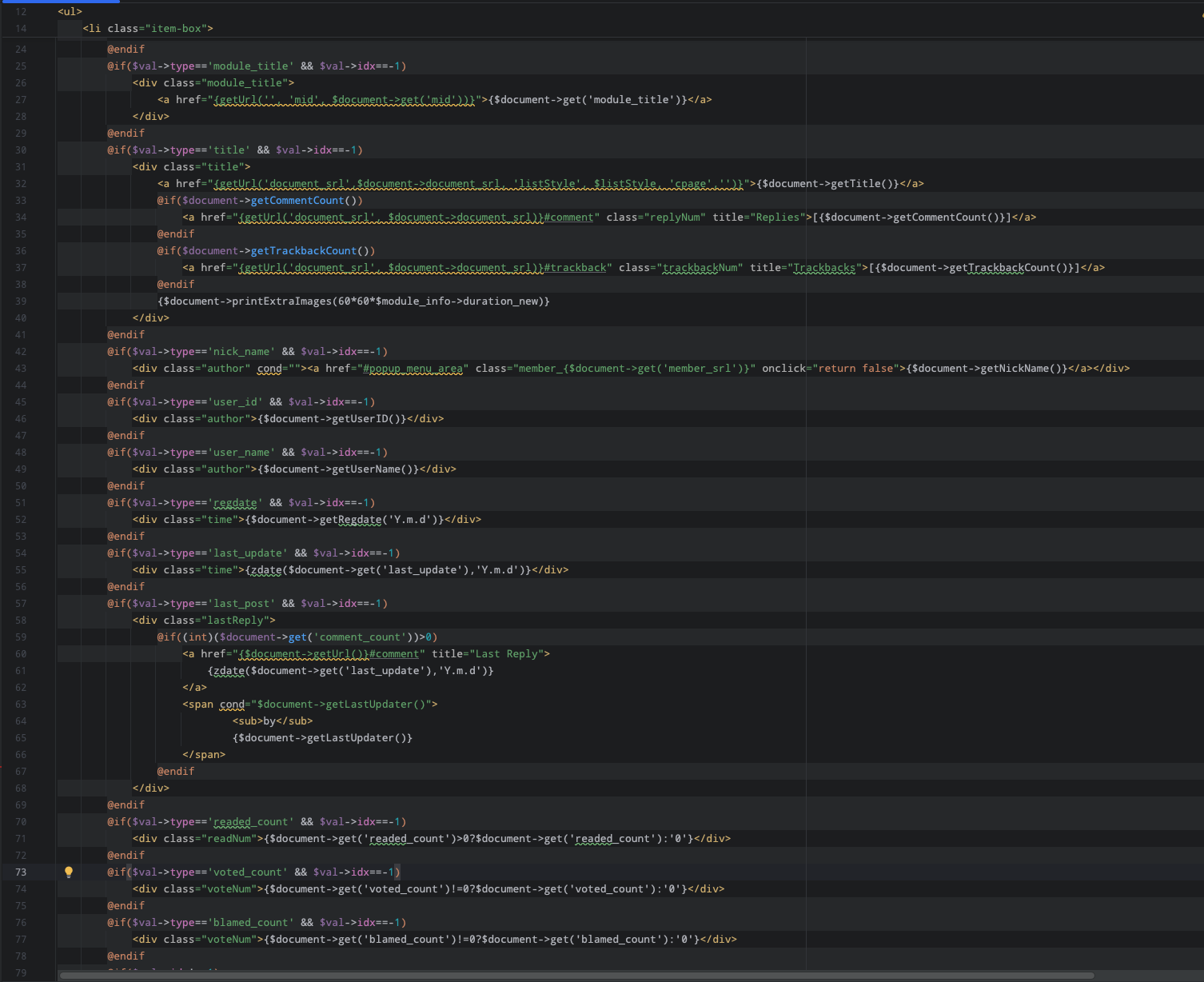Click the lightbulb quick-fix icon on line 73
The width and height of the screenshot is (1204, 982).
[x=69, y=872]
